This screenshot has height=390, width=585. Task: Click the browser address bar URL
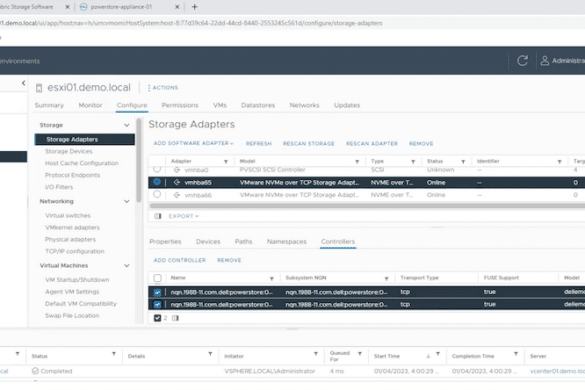pos(191,23)
